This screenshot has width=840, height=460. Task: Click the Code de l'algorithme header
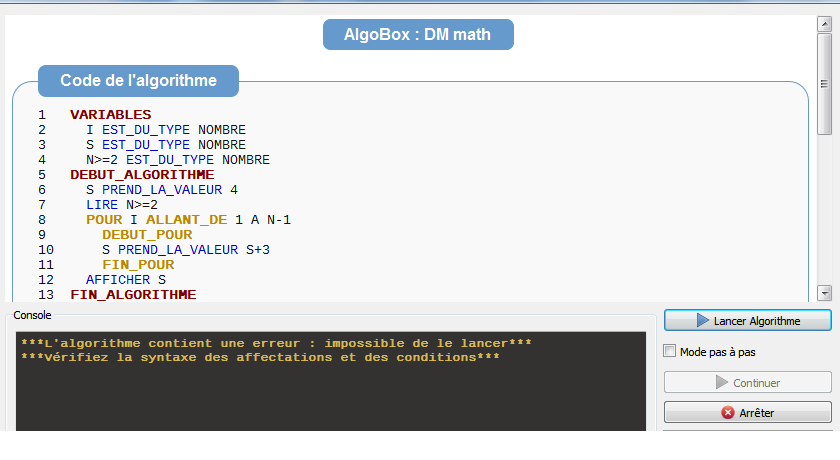138,81
